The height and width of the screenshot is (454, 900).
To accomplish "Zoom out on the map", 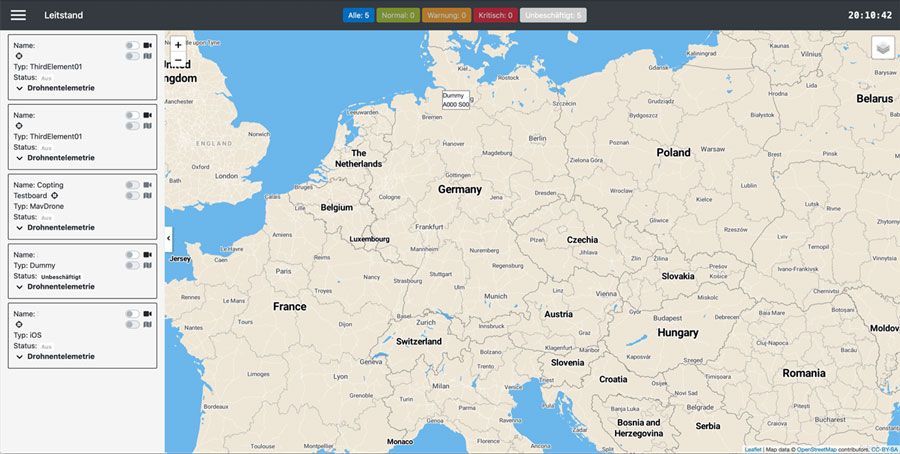I will click(x=178, y=62).
